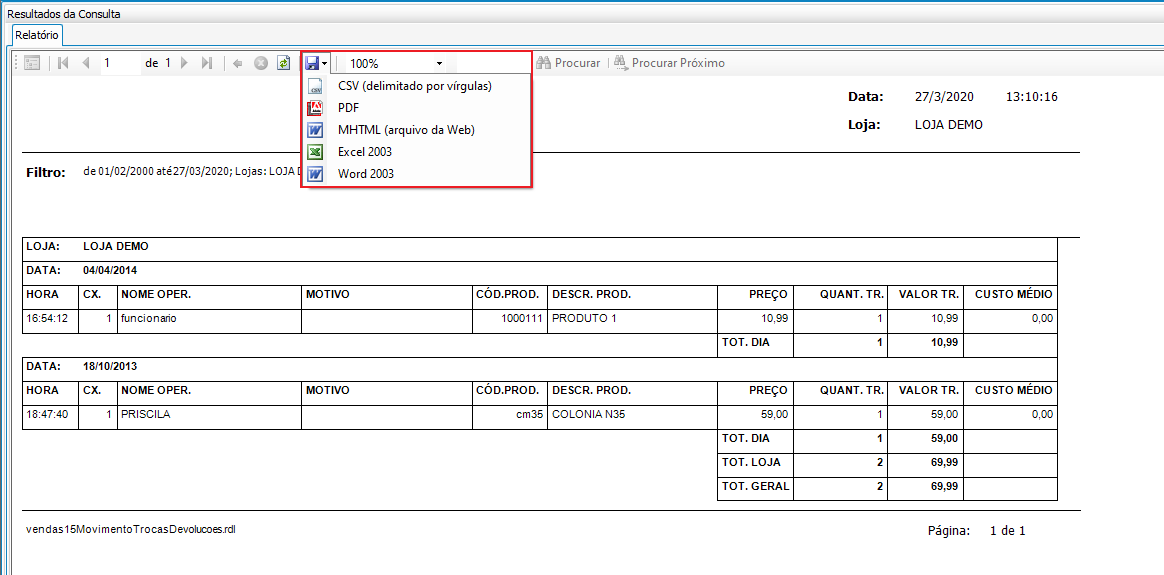The width and height of the screenshot is (1164, 575).
Task: Click the current page number field
Action: click(120, 64)
